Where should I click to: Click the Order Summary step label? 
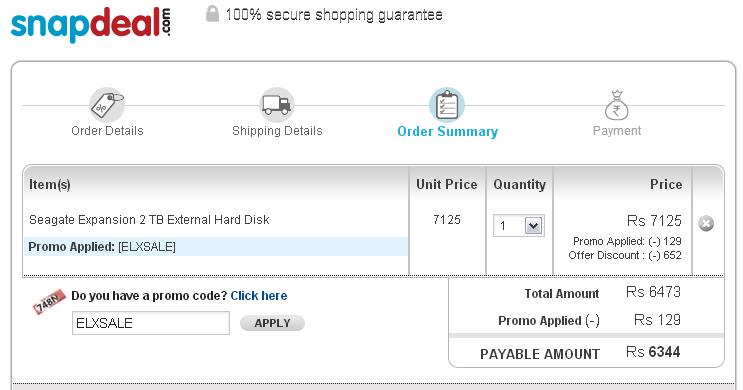(448, 131)
